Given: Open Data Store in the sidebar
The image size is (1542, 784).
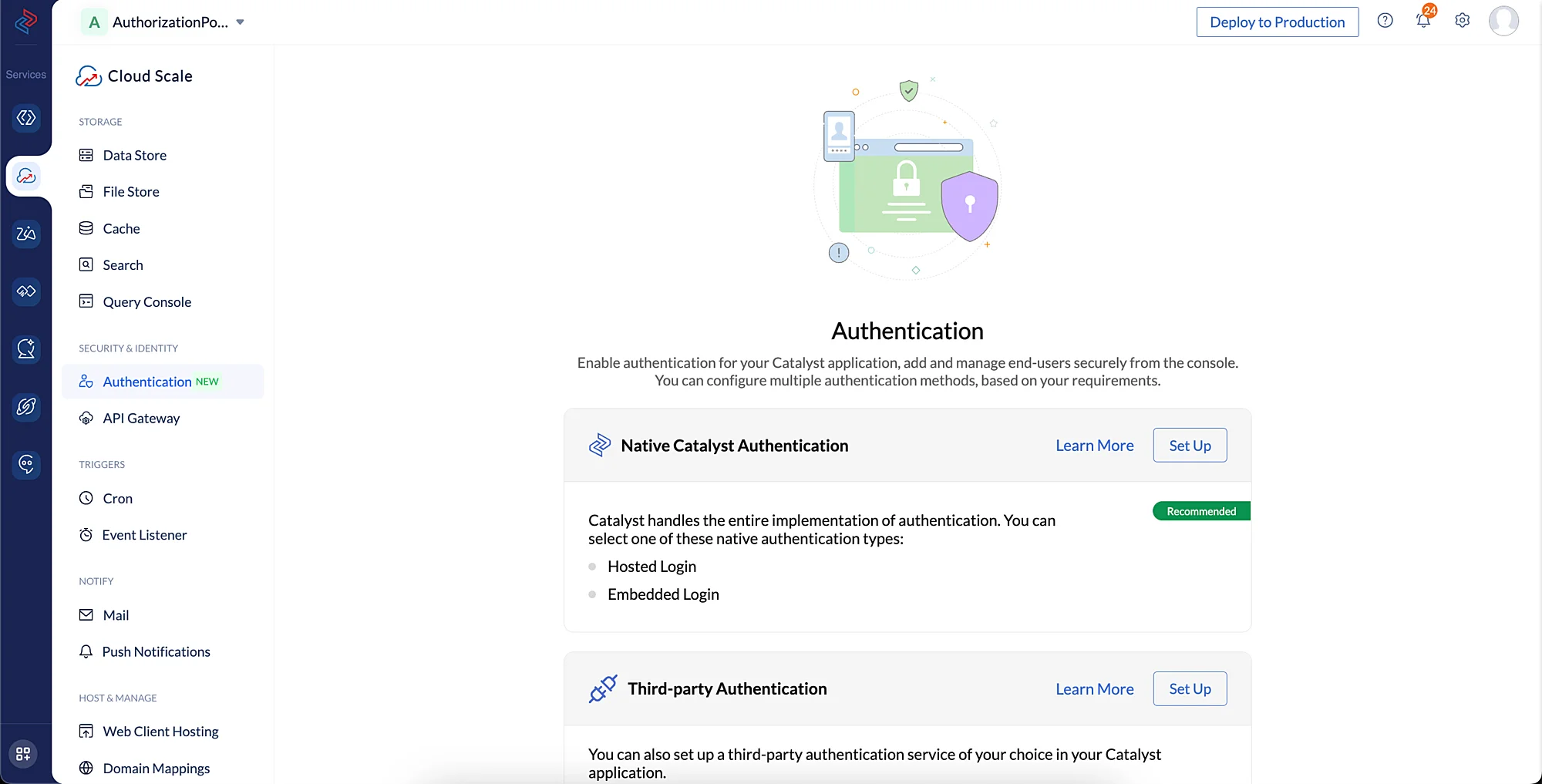Looking at the screenshot, I should click(134, 156).
